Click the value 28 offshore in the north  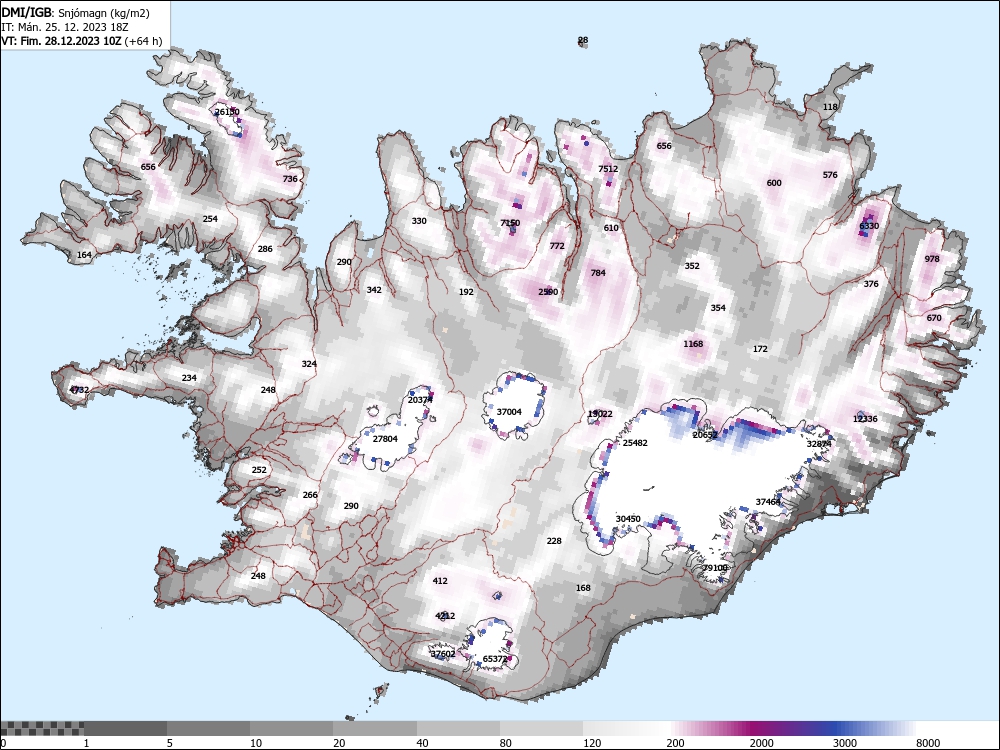pos(583,40)
